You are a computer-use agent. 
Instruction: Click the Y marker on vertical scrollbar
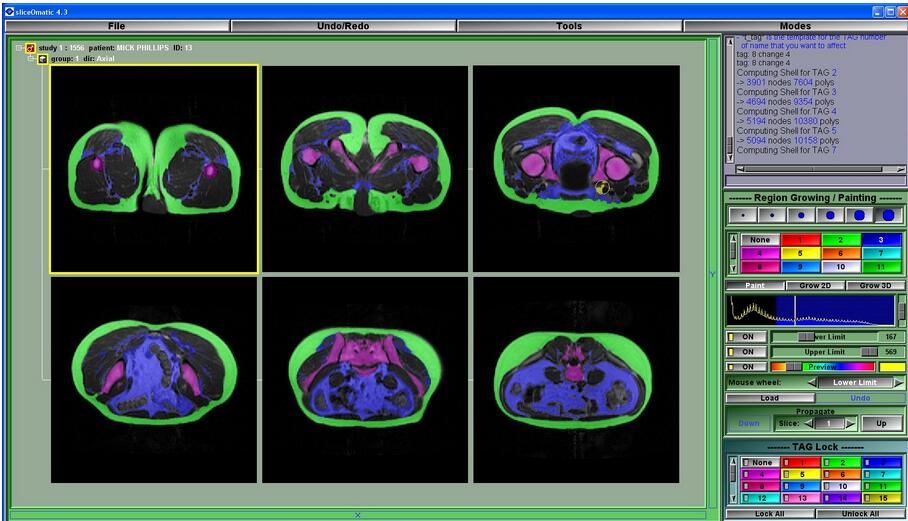tap(713, 274)
